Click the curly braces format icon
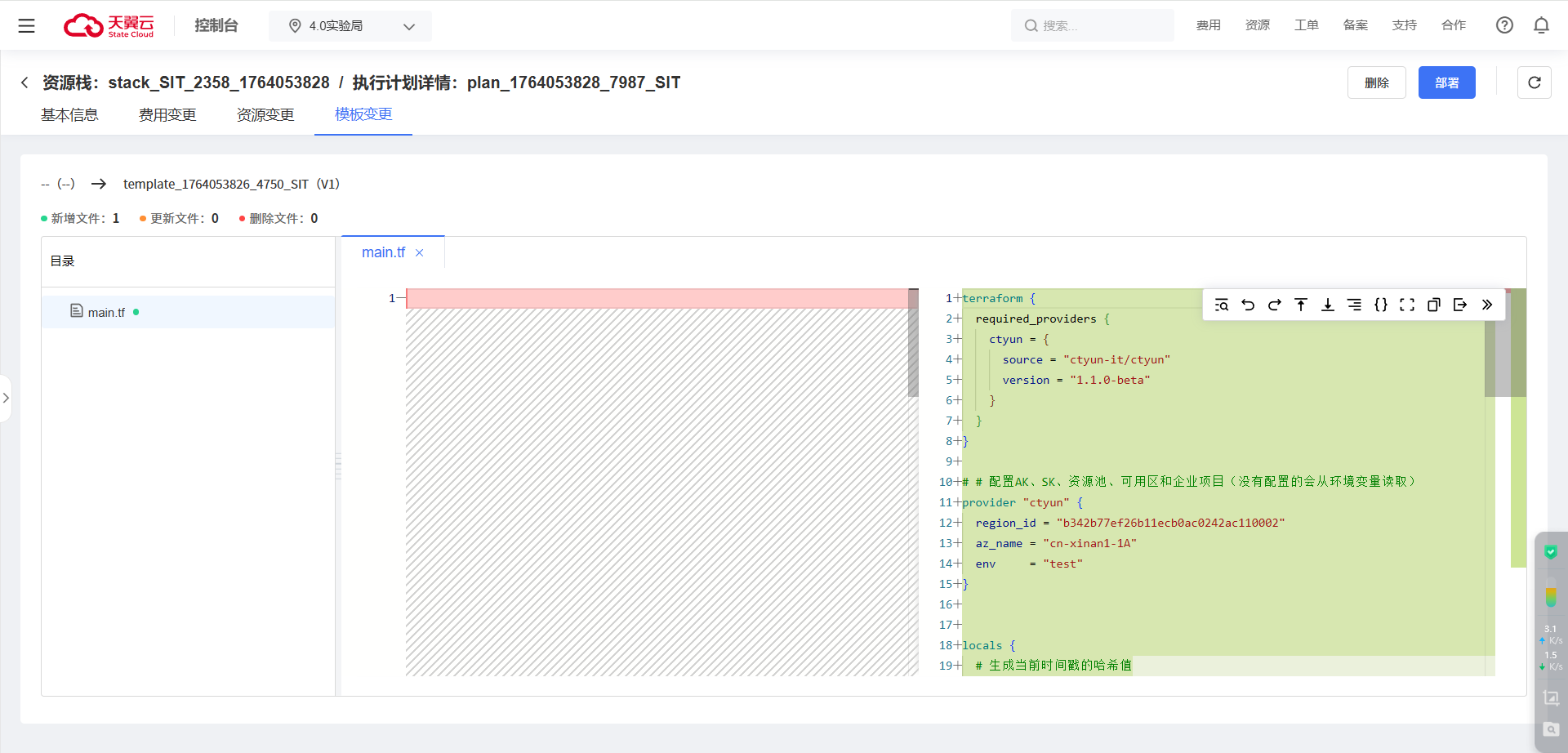 (1381, 305)
